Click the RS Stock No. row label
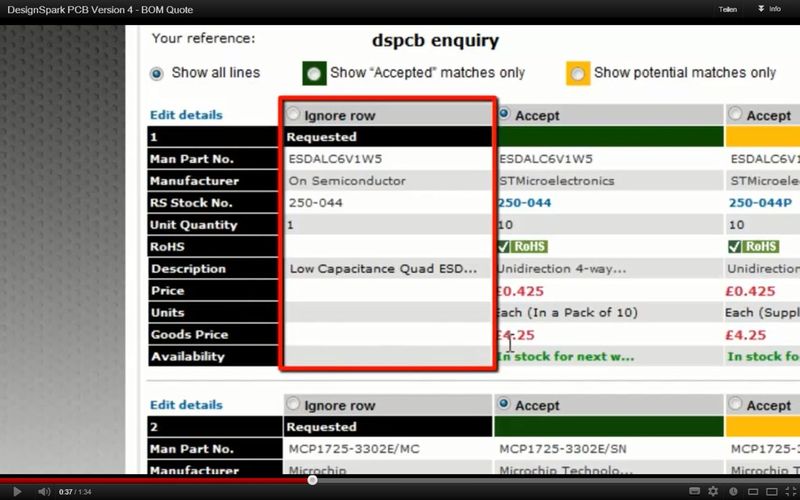This screenshot has width=800, height=500. (191, 203)
